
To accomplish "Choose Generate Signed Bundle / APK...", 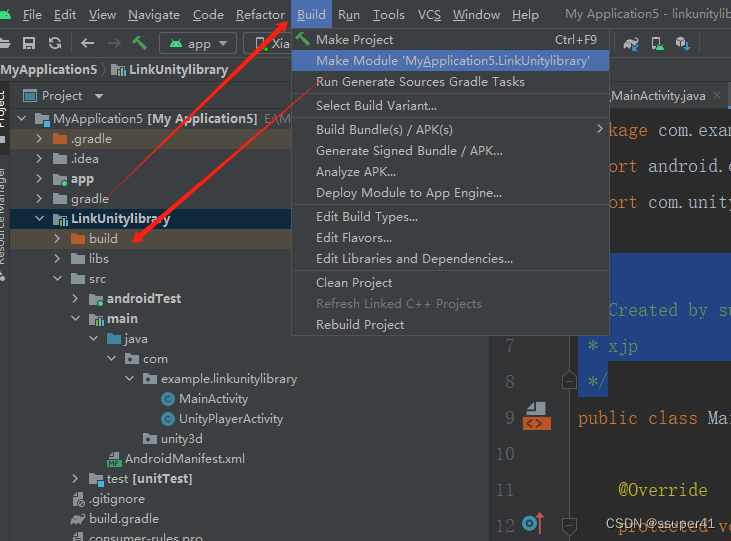I will 450,151.
